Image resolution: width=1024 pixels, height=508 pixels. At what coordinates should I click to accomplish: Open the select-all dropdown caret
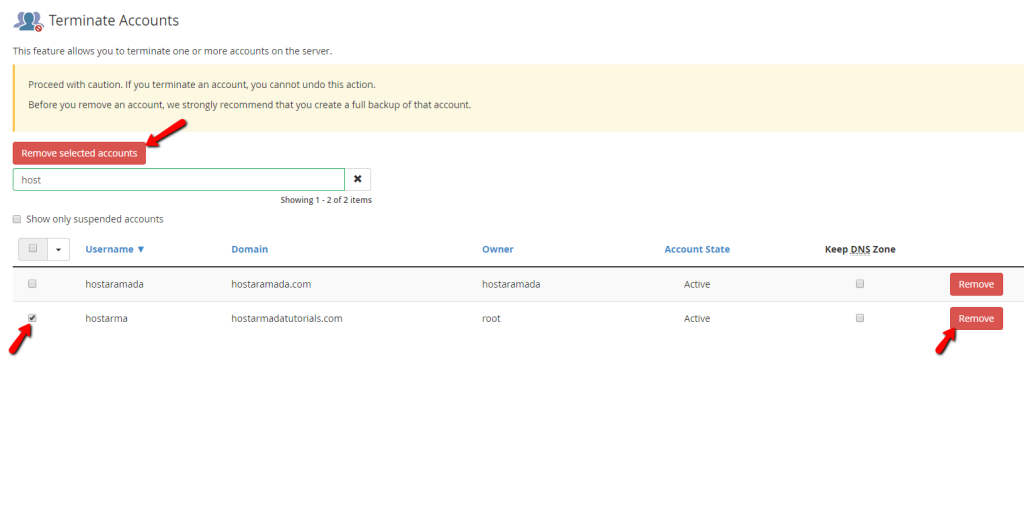pyautogui.click(x=59, y=249)
